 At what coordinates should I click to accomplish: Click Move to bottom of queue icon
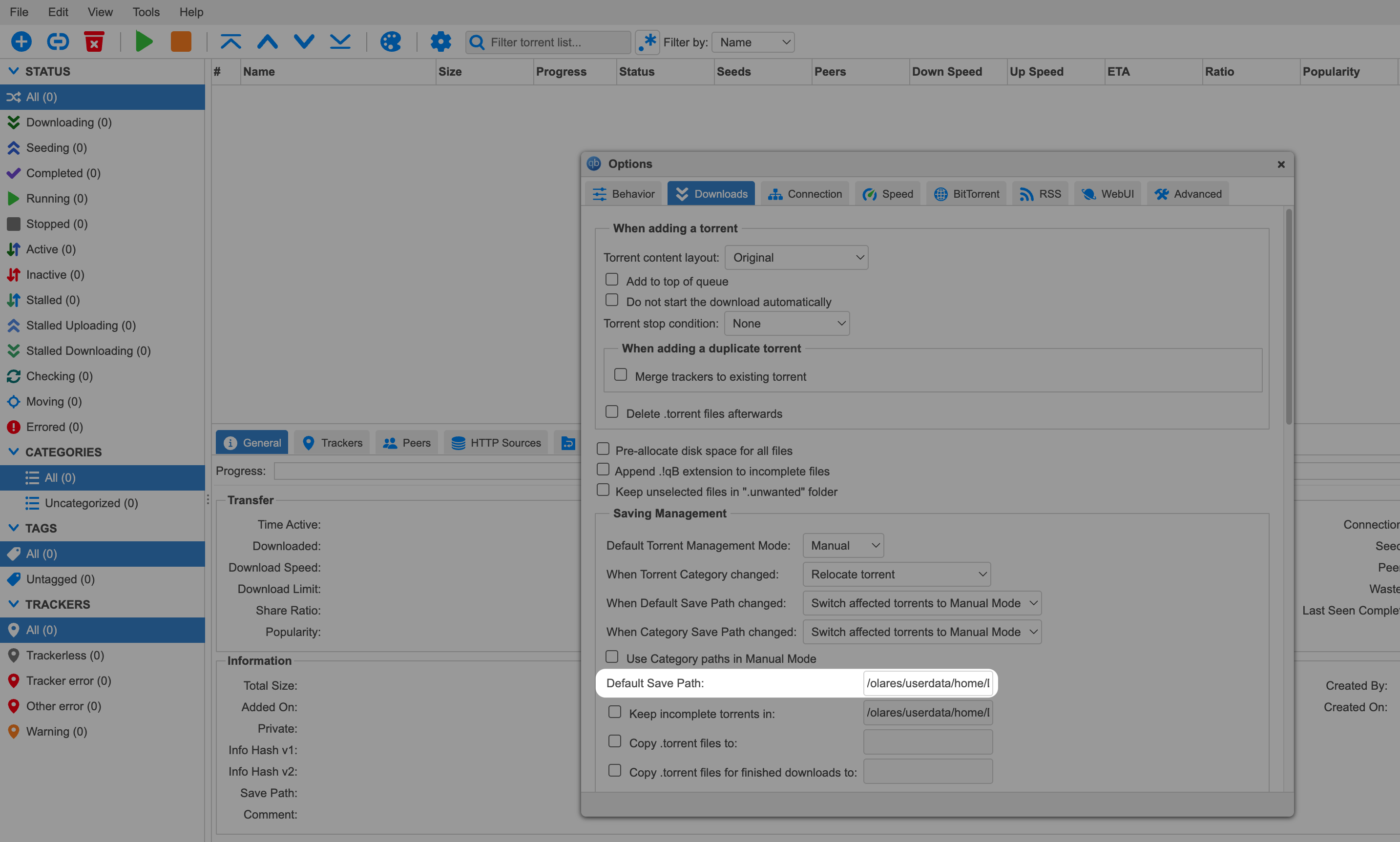(x=340, y=42)
